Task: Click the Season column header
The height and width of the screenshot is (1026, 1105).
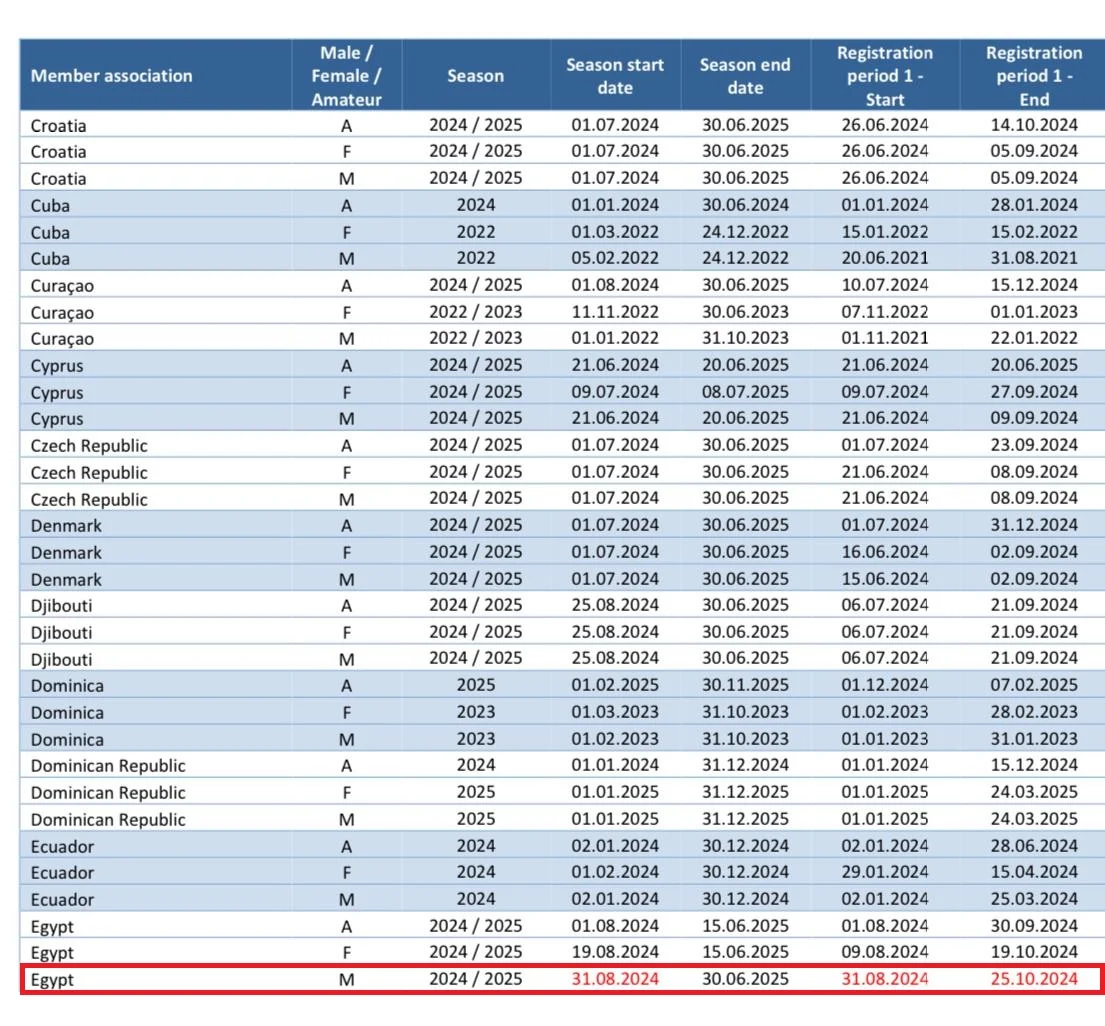Action: (475, 76)
